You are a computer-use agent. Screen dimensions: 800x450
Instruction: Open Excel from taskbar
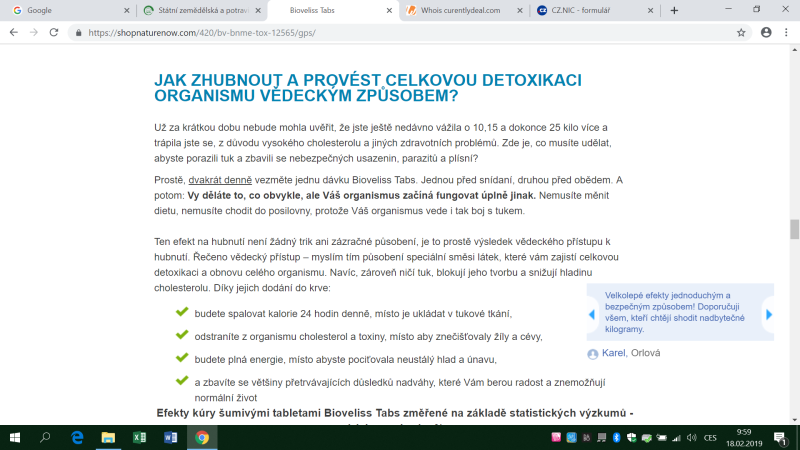point(139,438)
